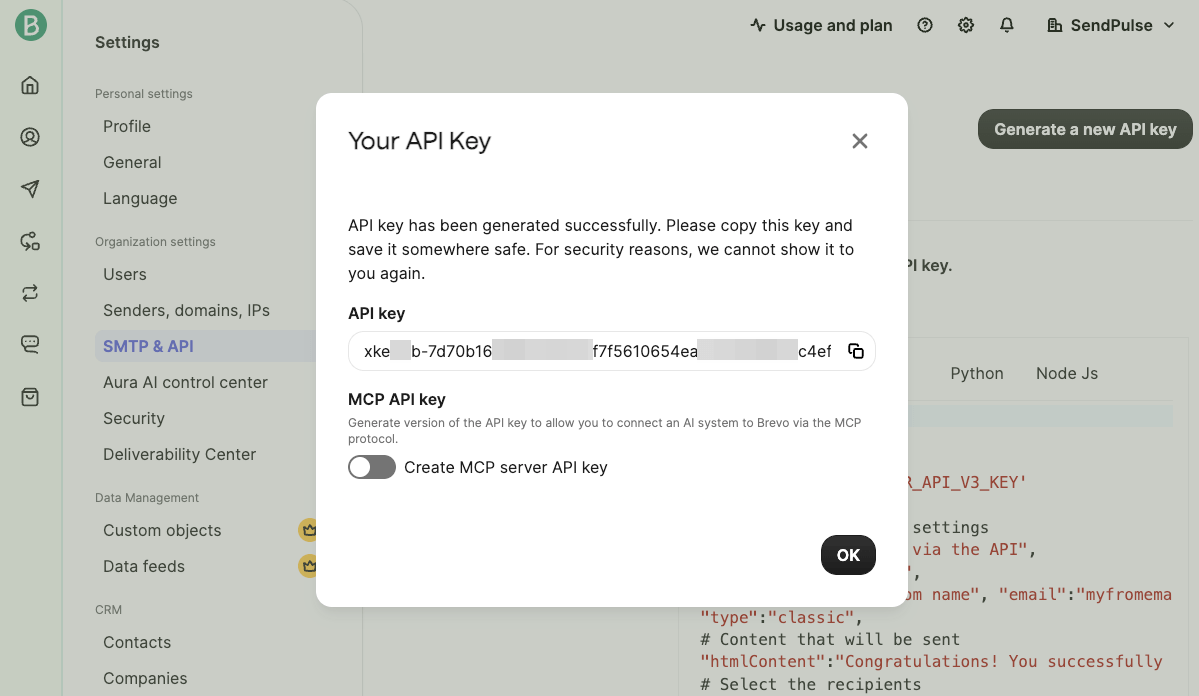The width and height of the screenshot is (1199, 696).
Task: Expand the SendPulse account dropdown
Action: coord(1110,25)
